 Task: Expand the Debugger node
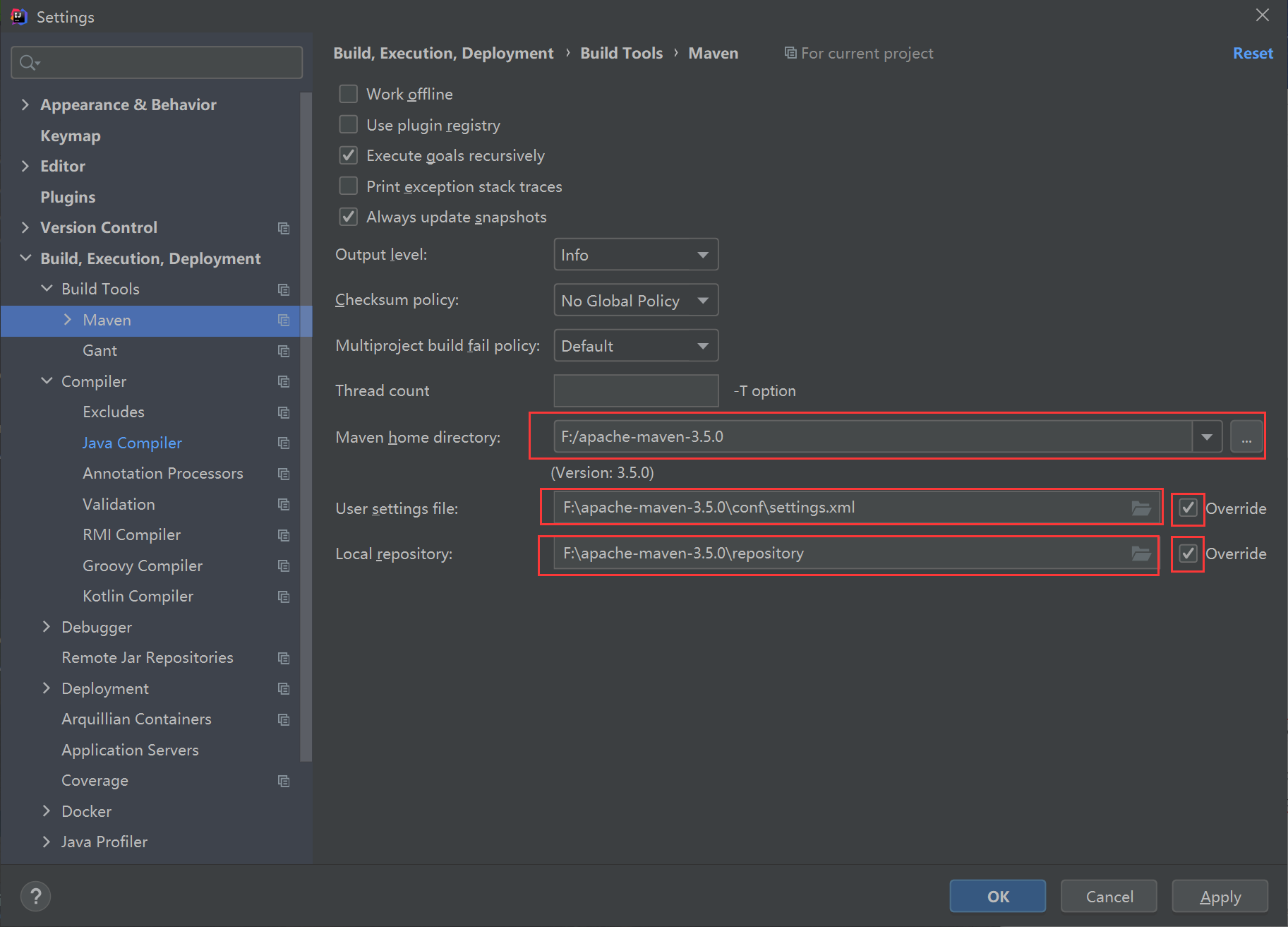click(47, 627)
